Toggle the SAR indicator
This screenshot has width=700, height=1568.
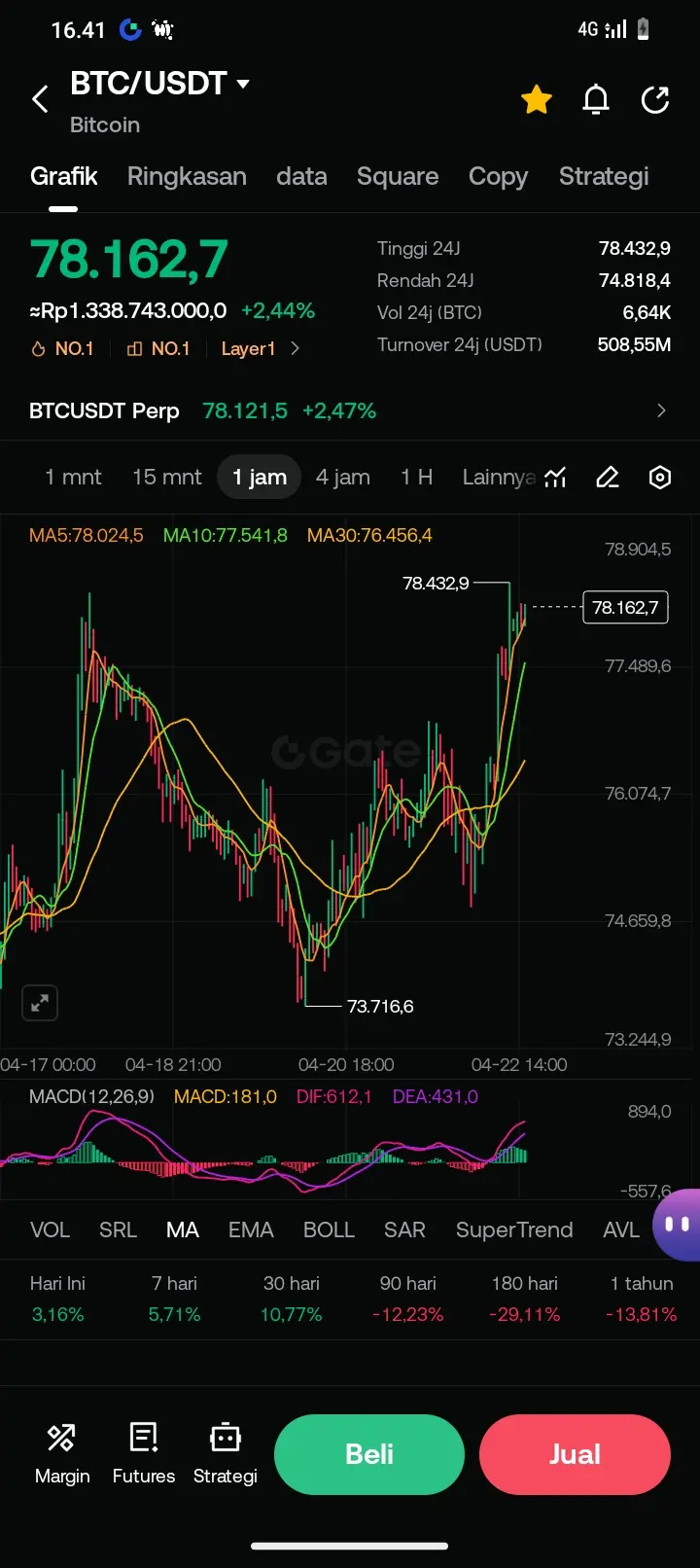click(404, 1229)
